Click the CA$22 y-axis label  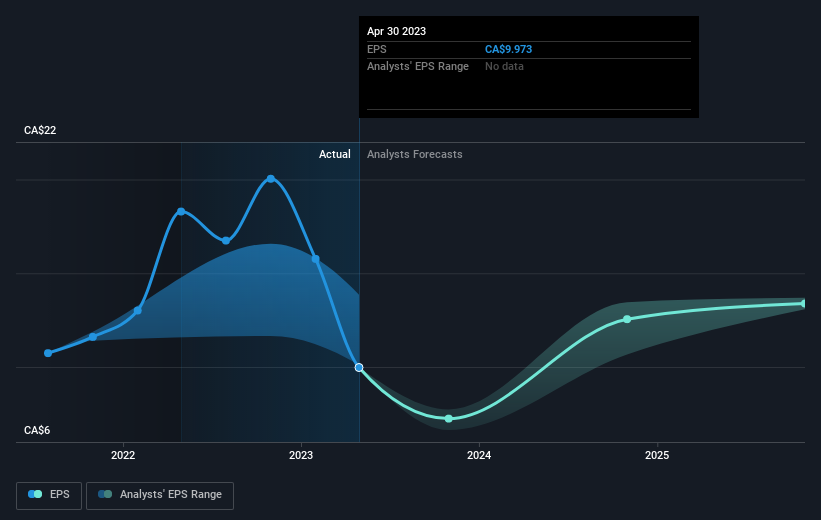[x=40, y=130]
